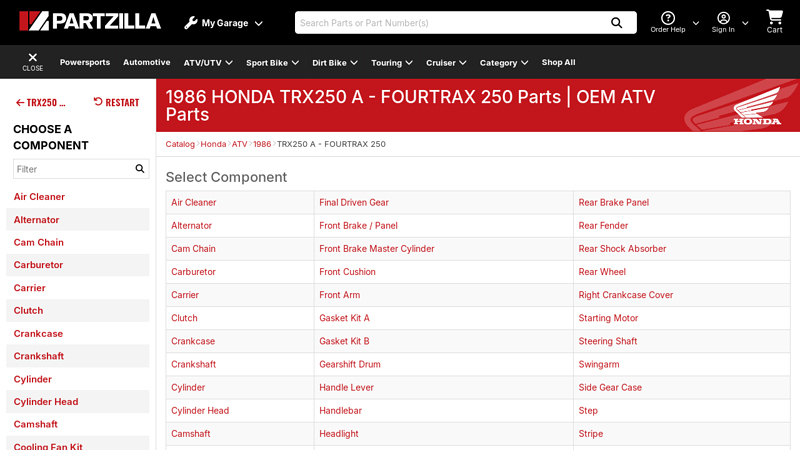Close the sidebar with X CLOSE

point(33,62)
